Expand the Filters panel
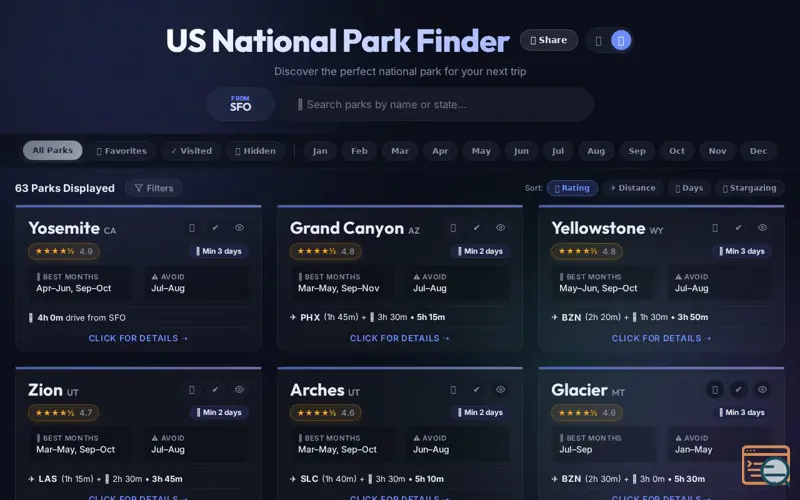This screenshot has width=800, height=500. 154,188
